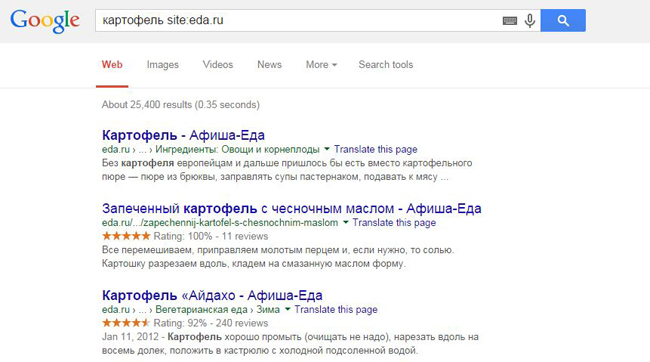Click the blue search magnifier button
650x362 pixels.
[563, 20]
